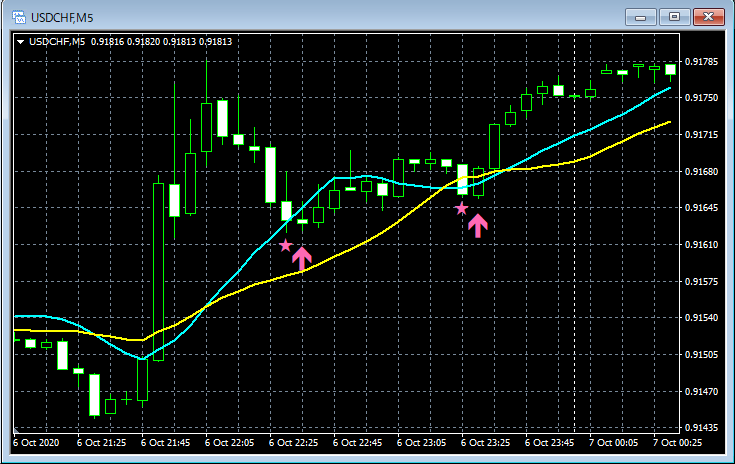Close the USDCHF,M5 chart window
The width and height of the screenshot is (735, 464).
pyautogui.click(x=709, y=17)
